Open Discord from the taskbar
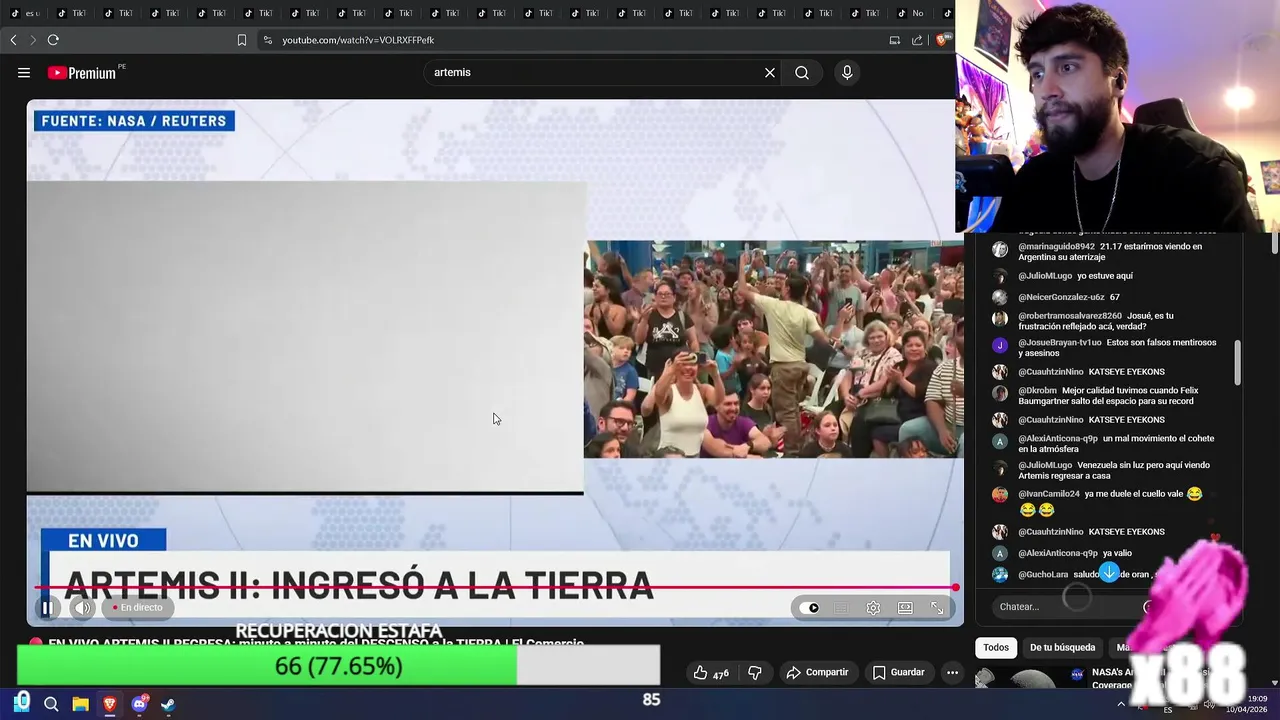Image resolution: width=1280 pixels, height=720 pixels. click(x=139, y=704)
